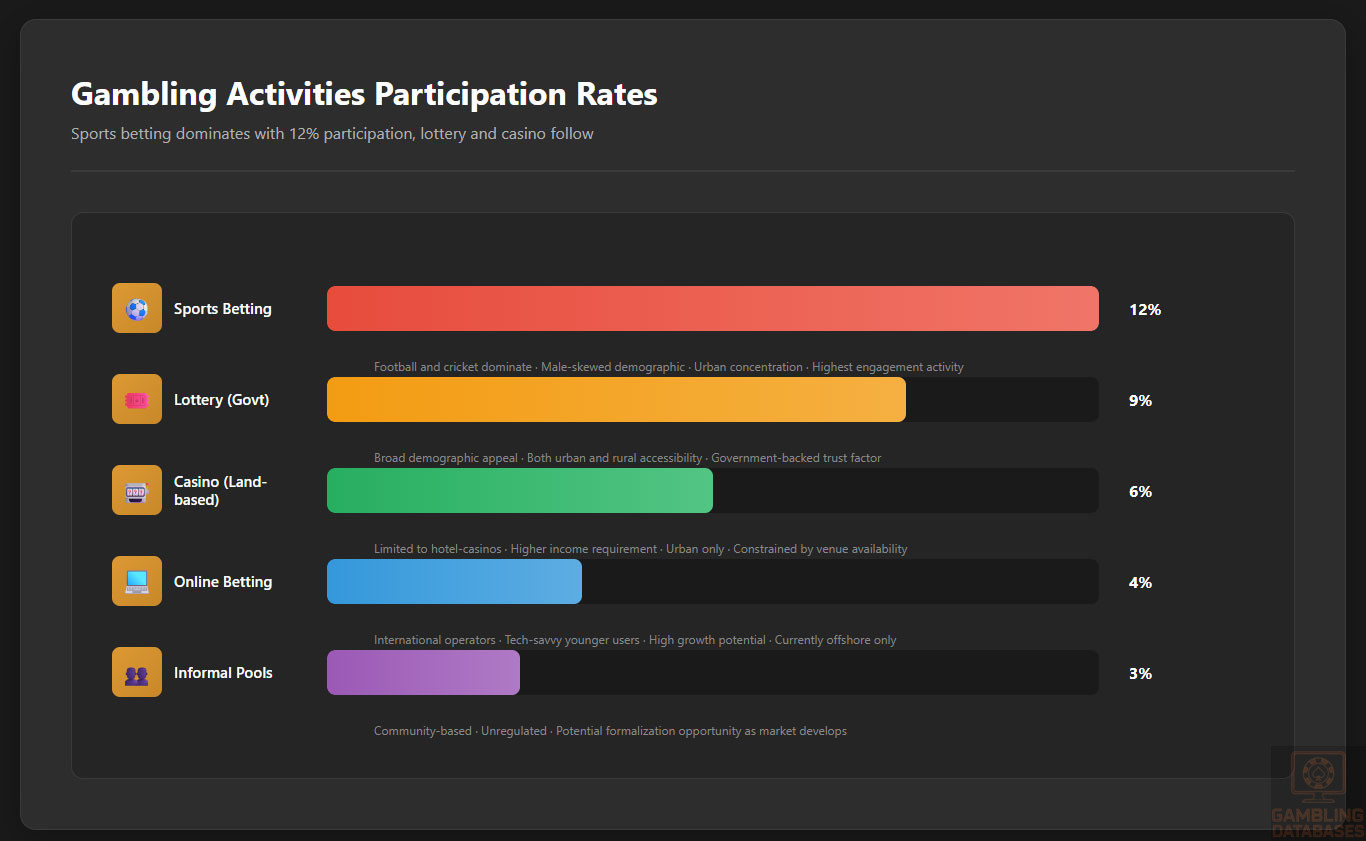Click the Lottery (Govt) label
The width and height of the screenshot is (1366, 841).
coord(221,400)
